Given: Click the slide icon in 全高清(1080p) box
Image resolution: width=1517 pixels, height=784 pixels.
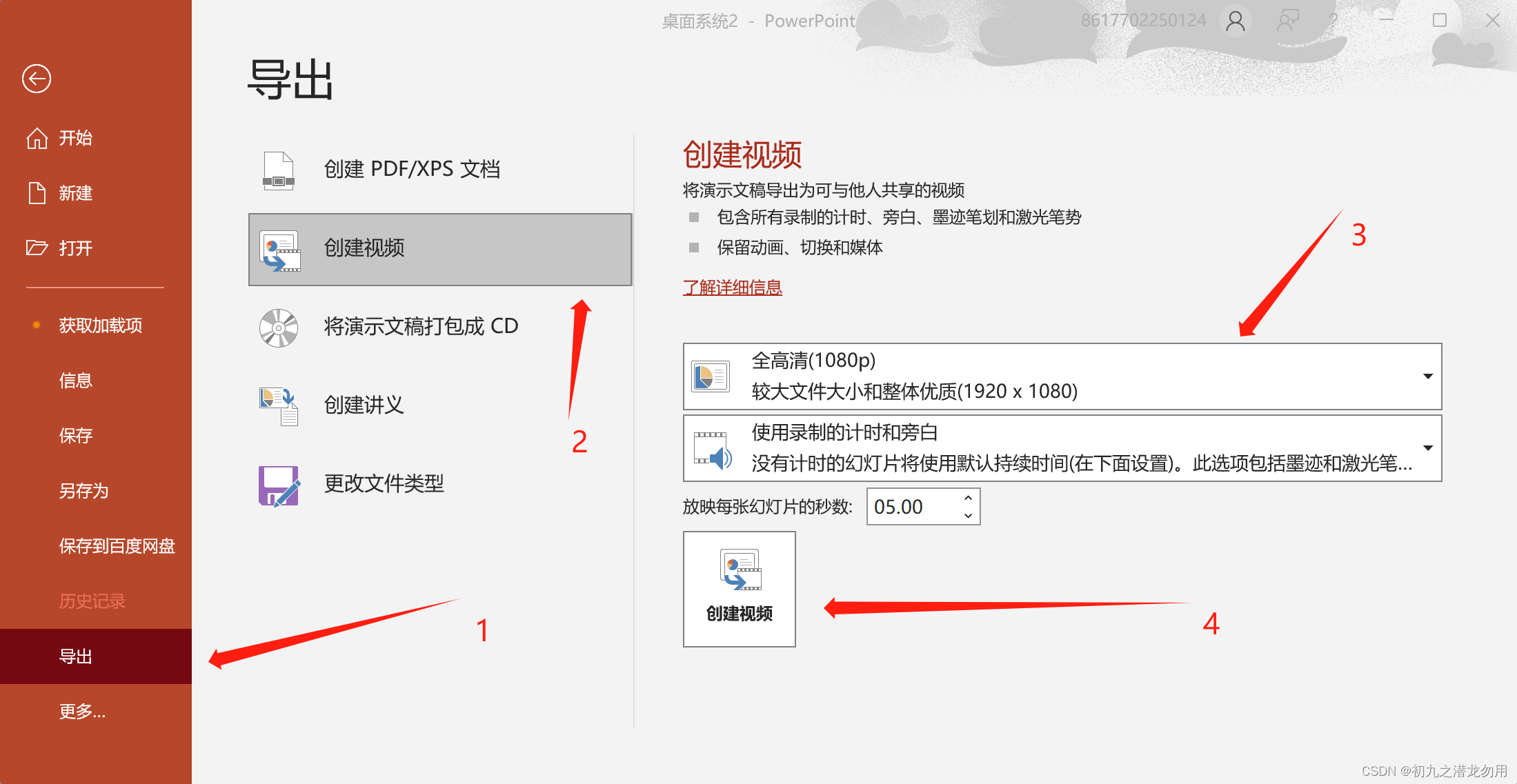Looking at the screenshot, I should tap(711, 376).
